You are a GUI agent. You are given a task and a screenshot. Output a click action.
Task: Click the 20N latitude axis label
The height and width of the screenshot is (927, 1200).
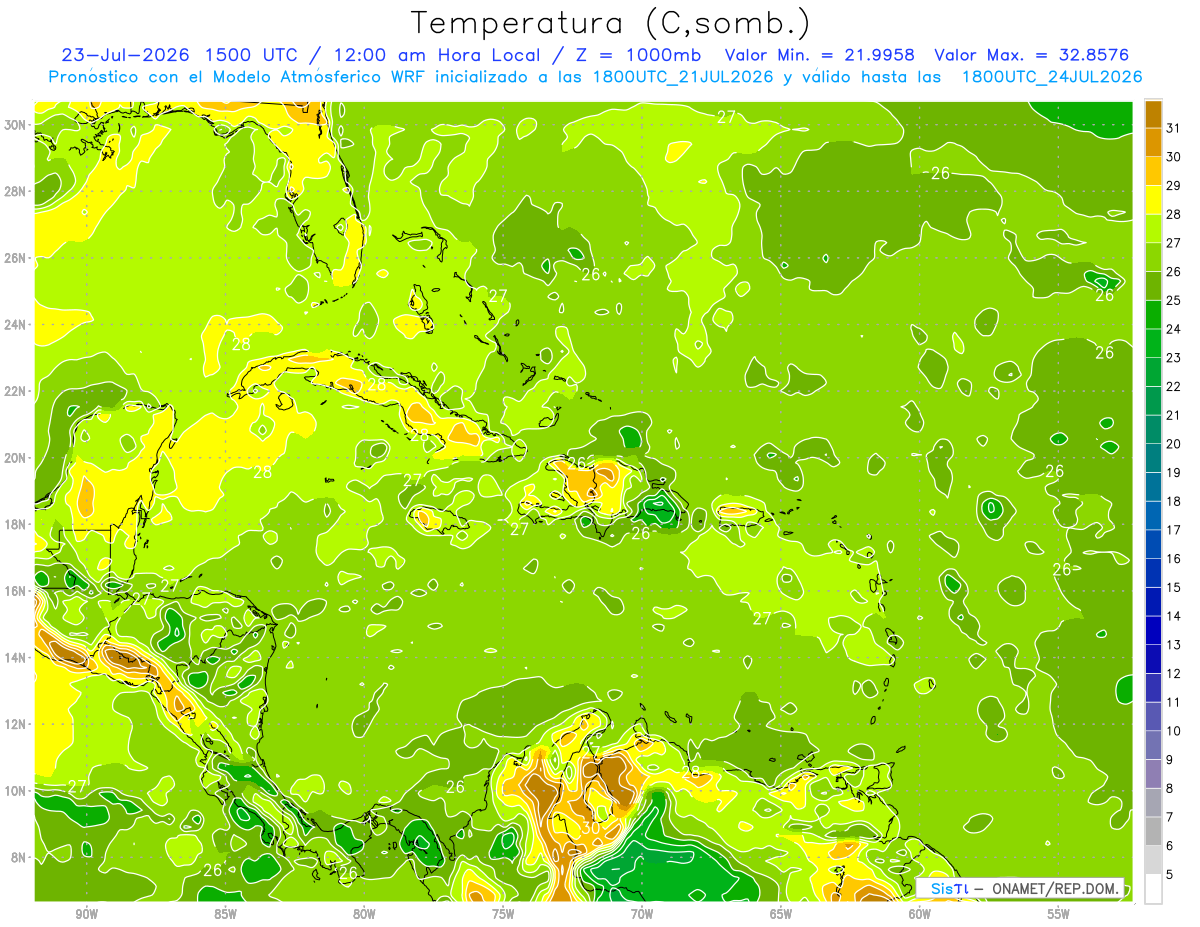[x=17, y=458]
